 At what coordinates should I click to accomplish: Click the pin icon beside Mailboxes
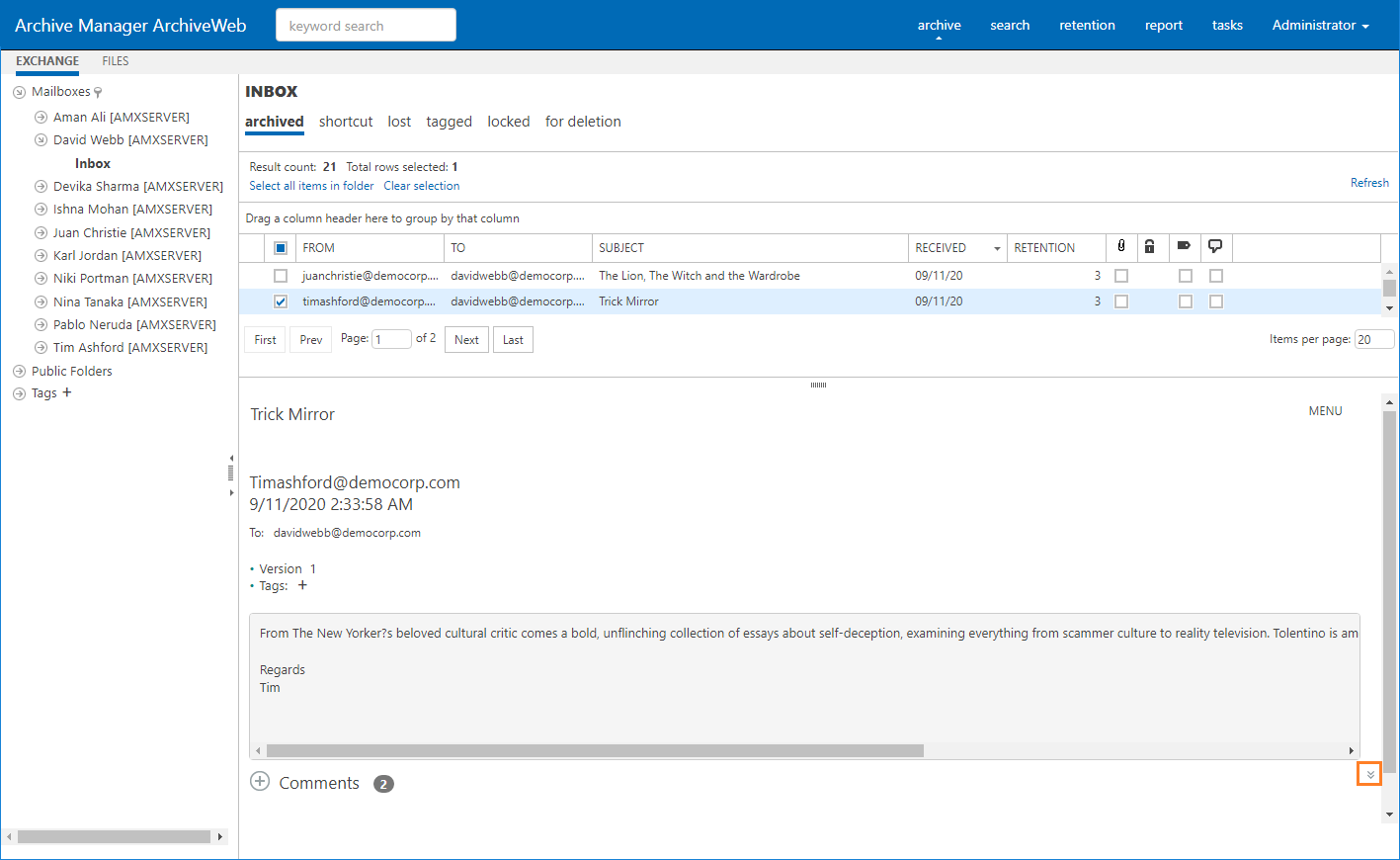coord(98,92)
